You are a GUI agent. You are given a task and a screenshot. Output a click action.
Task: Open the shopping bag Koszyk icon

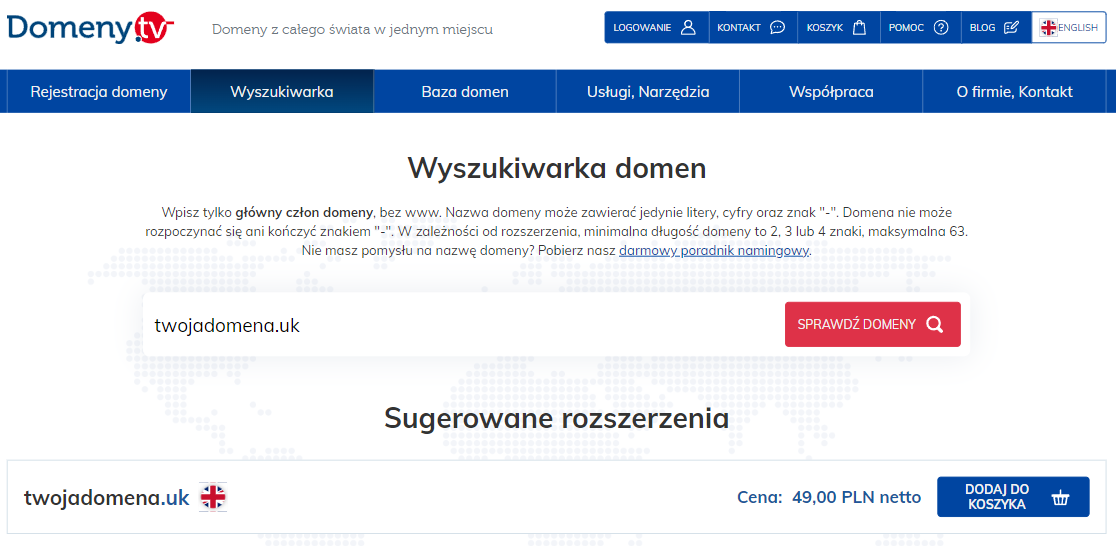point(859,28)
